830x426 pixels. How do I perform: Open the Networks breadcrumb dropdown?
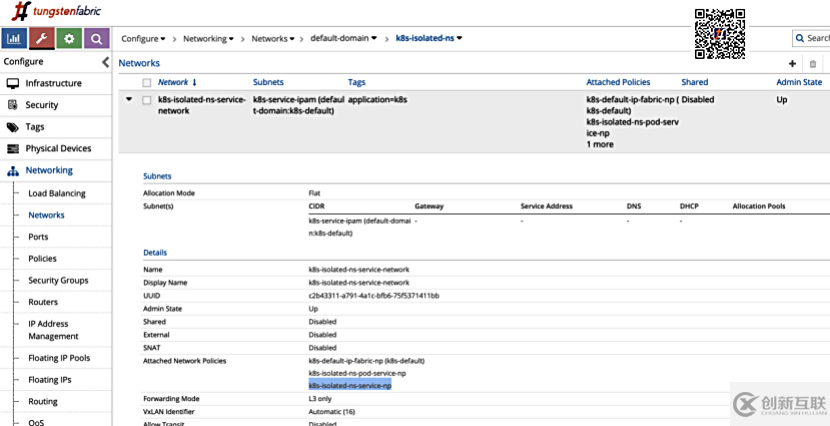coord(273,39)
